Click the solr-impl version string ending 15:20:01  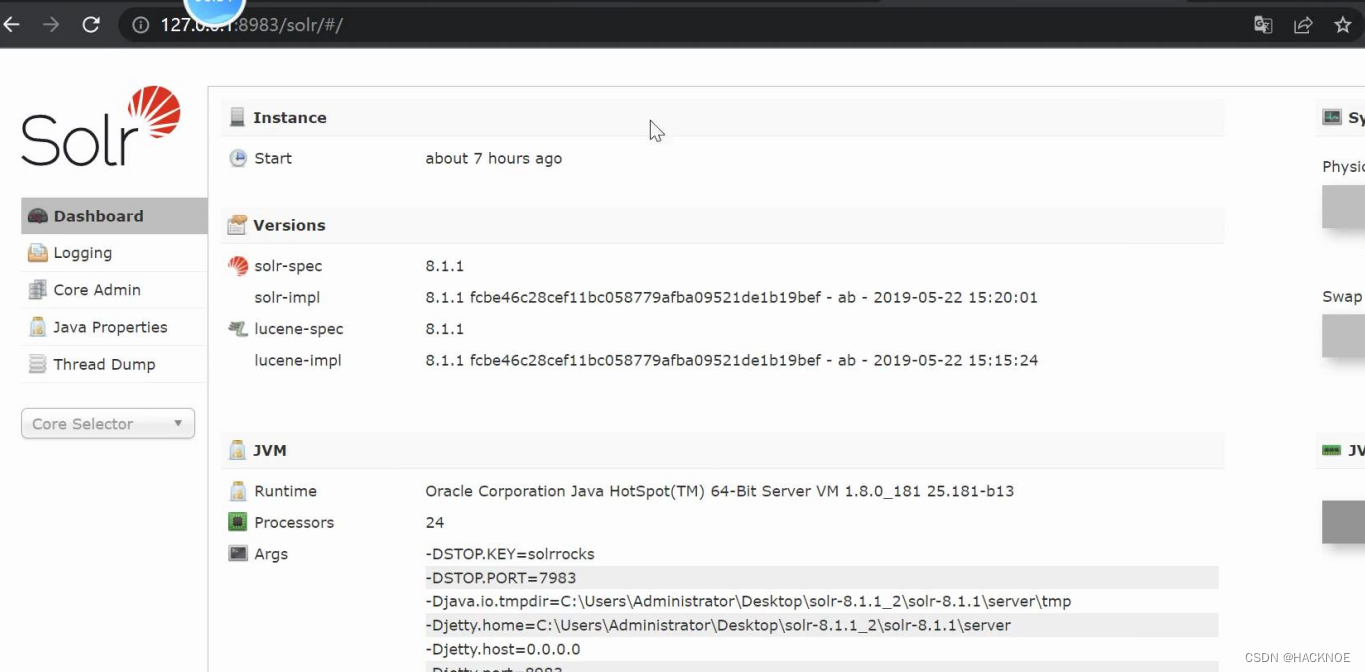coord(731,297)
